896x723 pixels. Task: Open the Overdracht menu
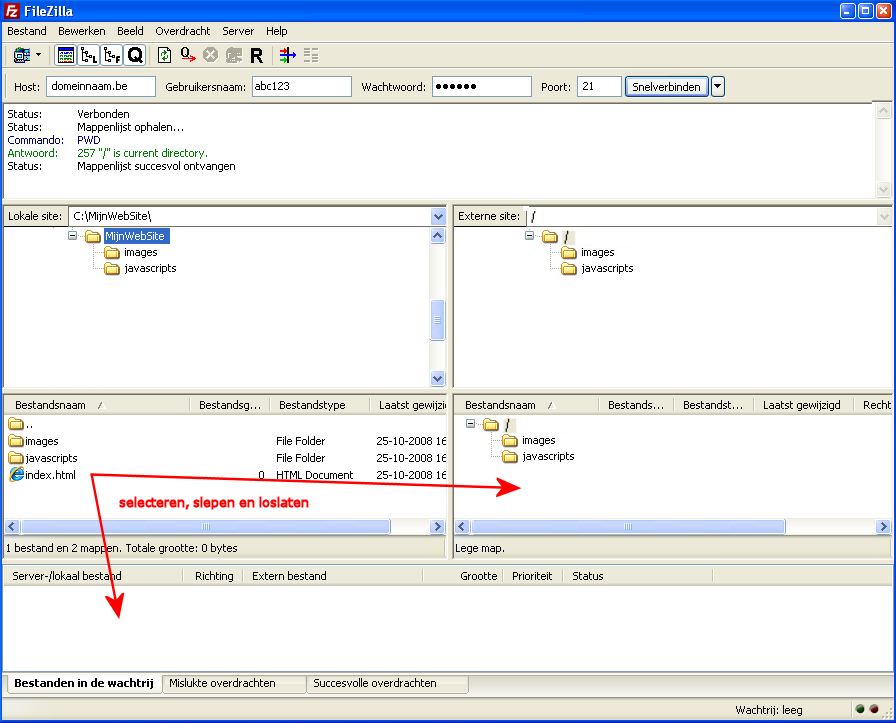pos(183,31)
